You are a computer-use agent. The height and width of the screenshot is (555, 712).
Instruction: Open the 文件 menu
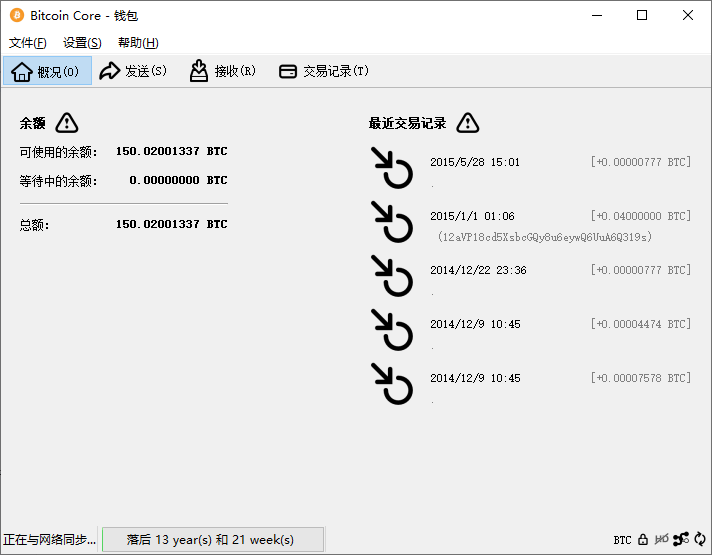click(x=27, y=43)
